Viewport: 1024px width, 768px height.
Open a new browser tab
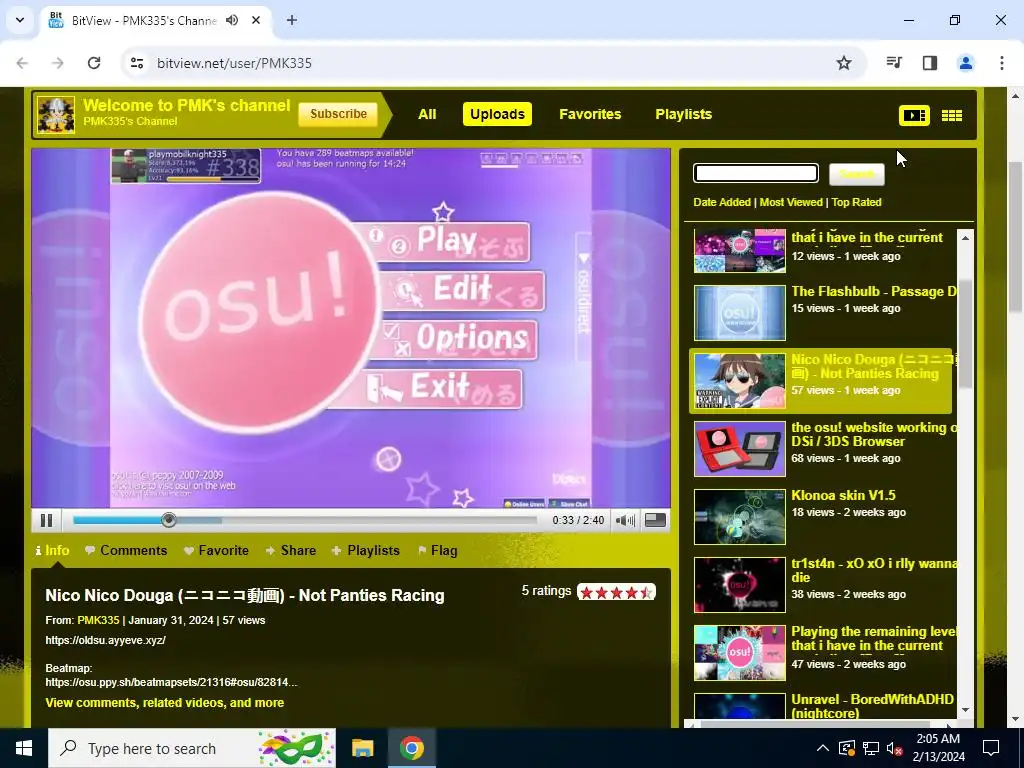coord(292,20)
